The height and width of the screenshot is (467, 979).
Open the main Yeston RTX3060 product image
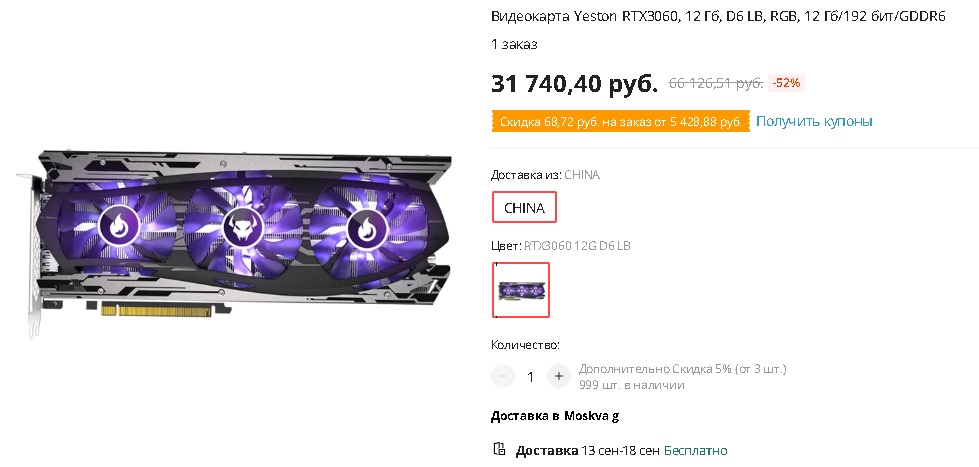234,243
